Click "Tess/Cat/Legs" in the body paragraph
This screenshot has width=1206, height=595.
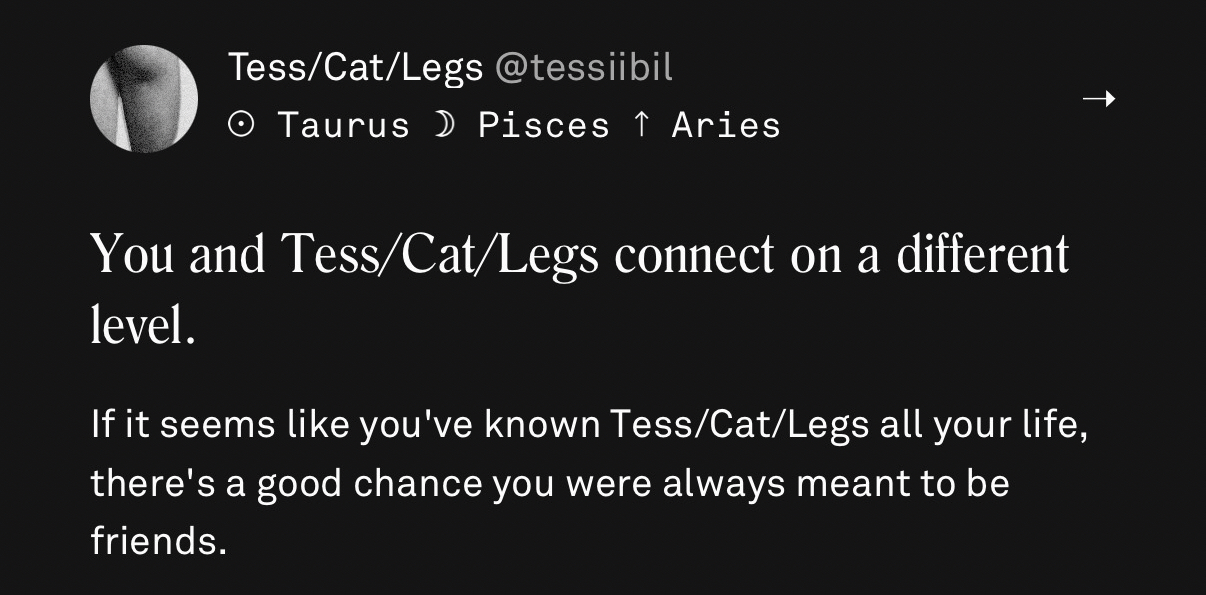(x=738, y=425)
